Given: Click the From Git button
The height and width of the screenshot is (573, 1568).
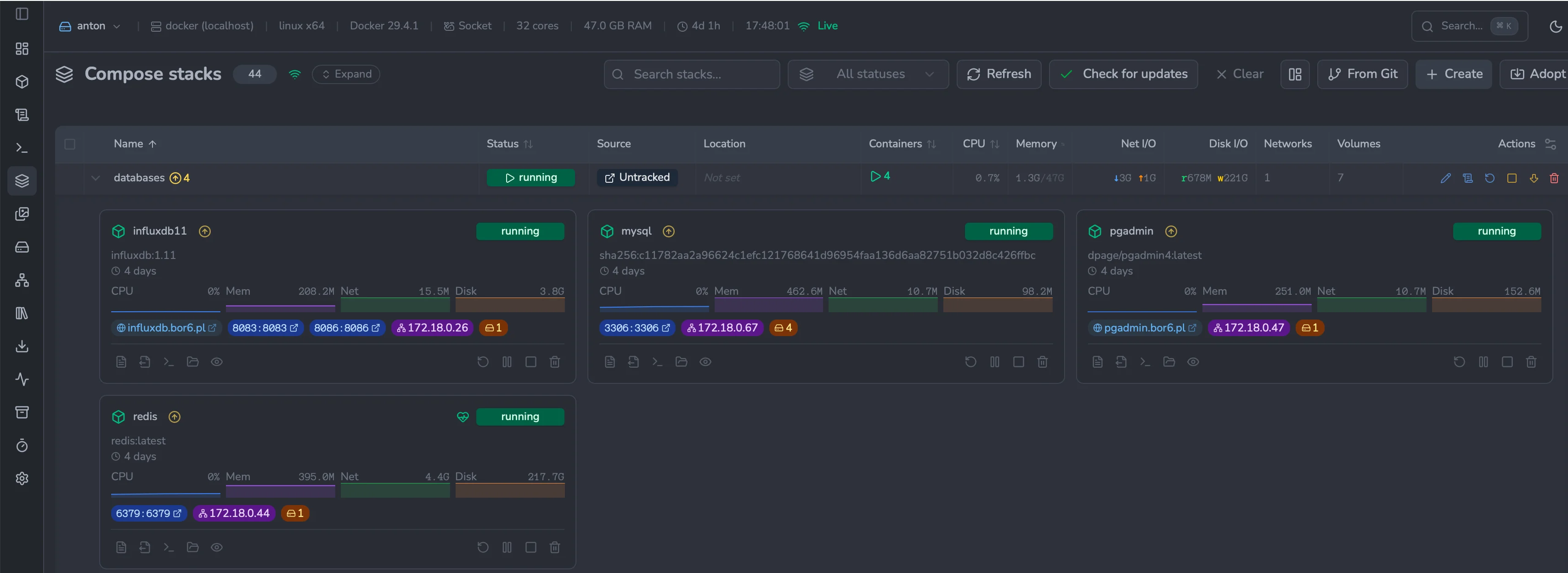Looking at the screenshot, I should click(1362, 74).
